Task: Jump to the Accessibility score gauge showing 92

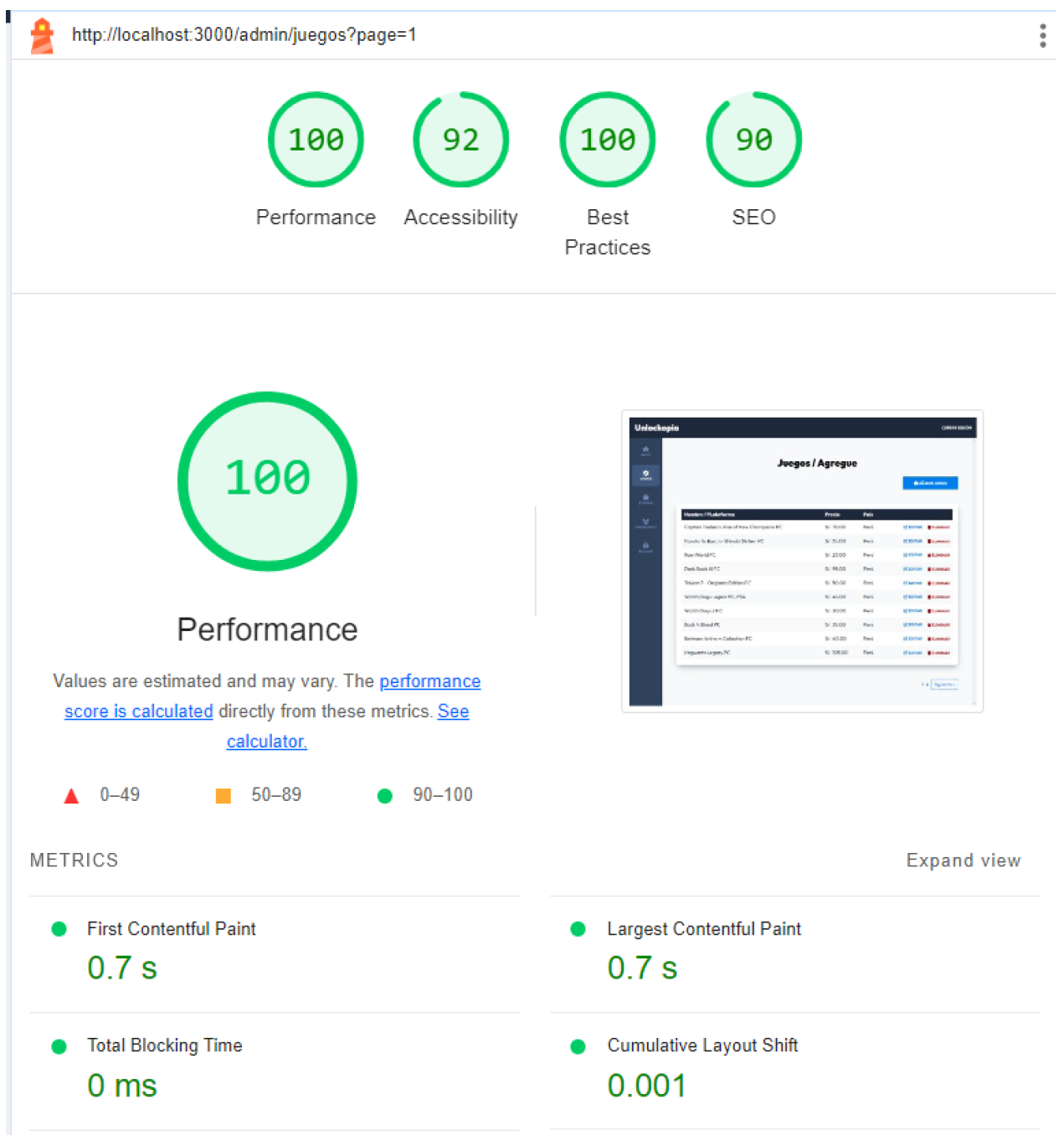Action: [460, 140]
